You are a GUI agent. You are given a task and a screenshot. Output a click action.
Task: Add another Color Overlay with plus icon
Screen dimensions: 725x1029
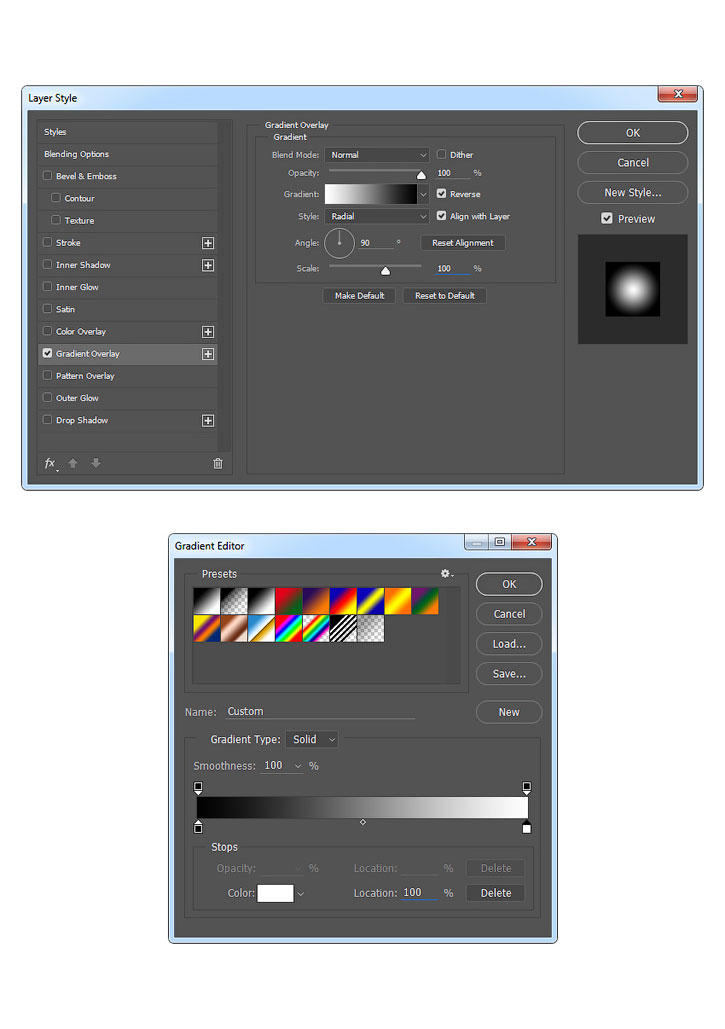208,332
